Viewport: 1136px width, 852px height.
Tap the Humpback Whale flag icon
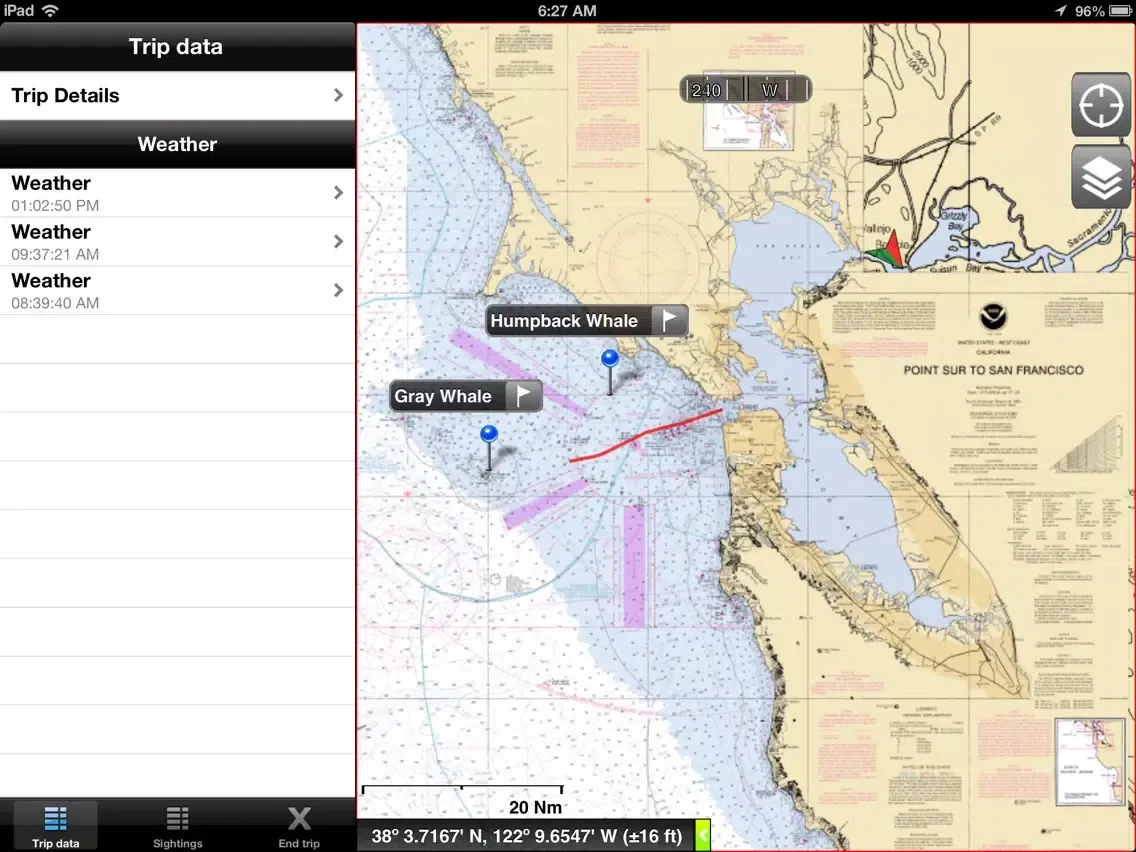point(669,320)
